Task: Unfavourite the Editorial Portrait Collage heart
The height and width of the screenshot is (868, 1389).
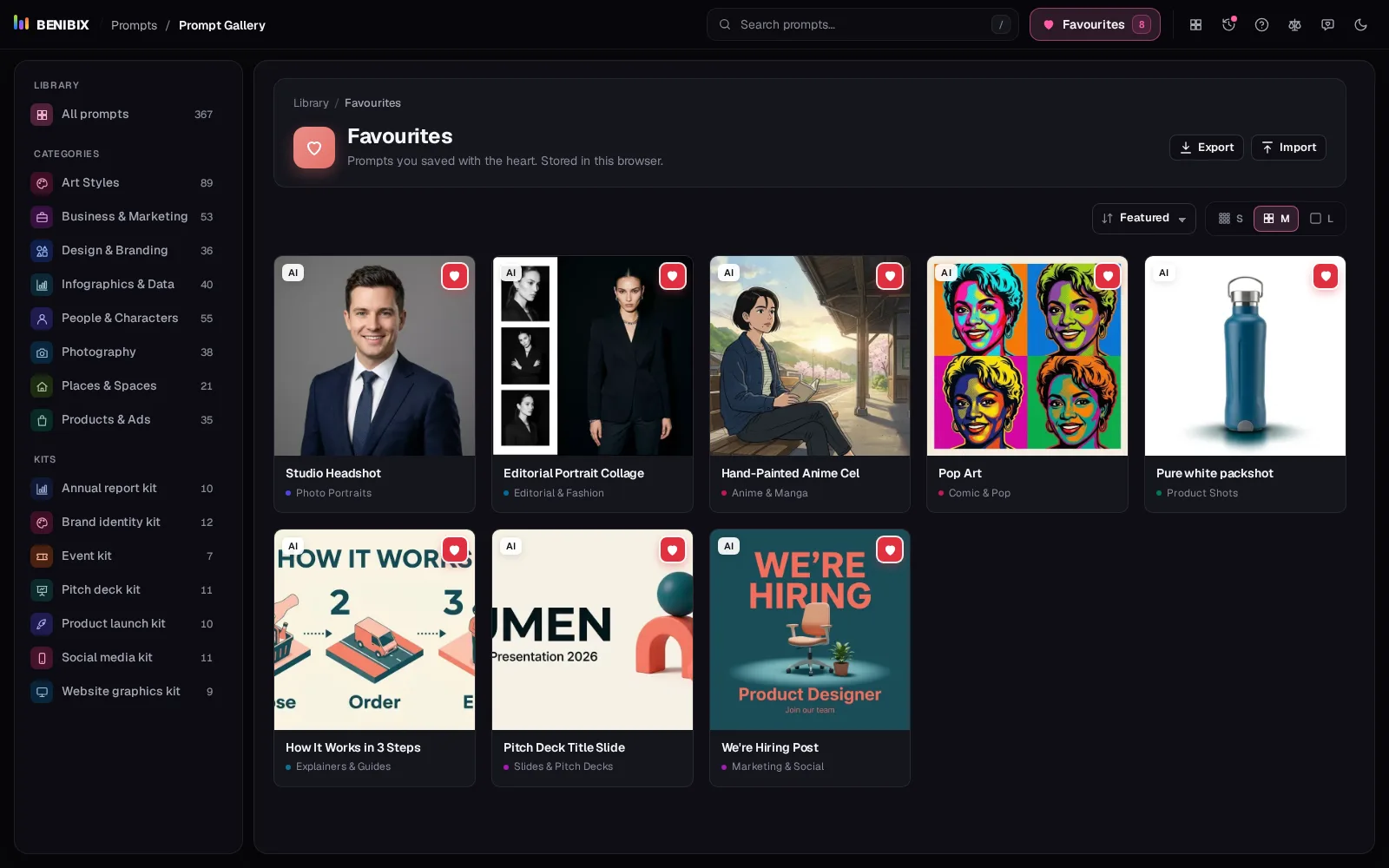Action: pos(672,276)
